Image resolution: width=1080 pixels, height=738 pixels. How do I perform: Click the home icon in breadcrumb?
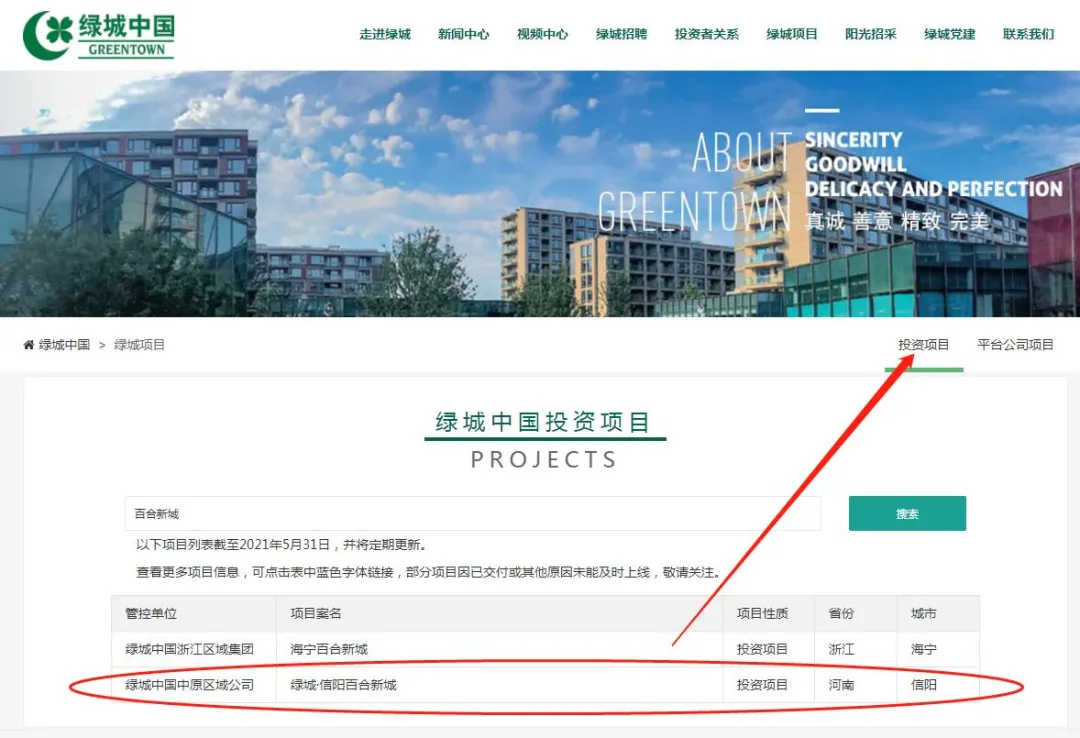click(x=29, y=345)
